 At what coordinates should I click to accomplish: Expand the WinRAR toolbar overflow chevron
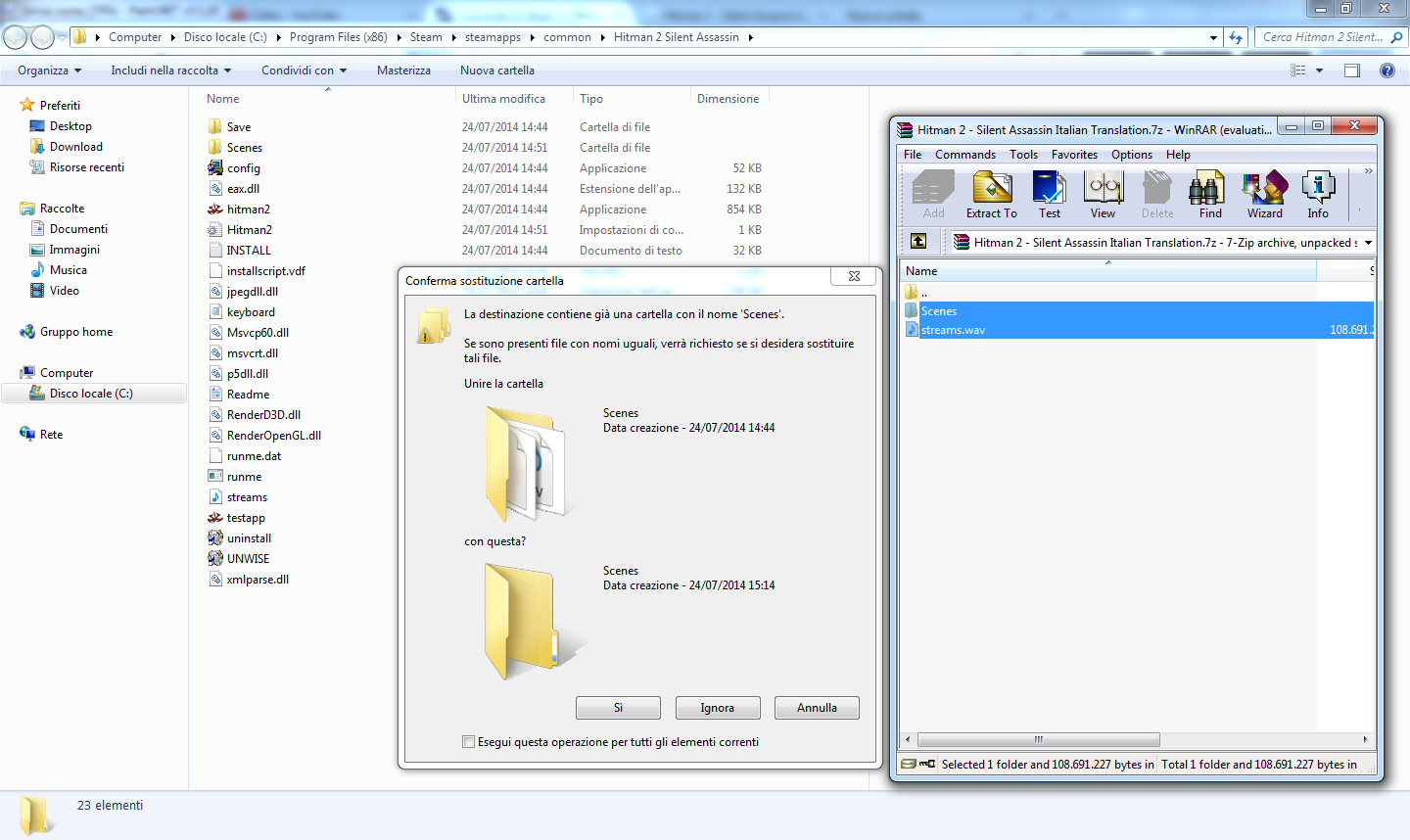(1368, 171)
